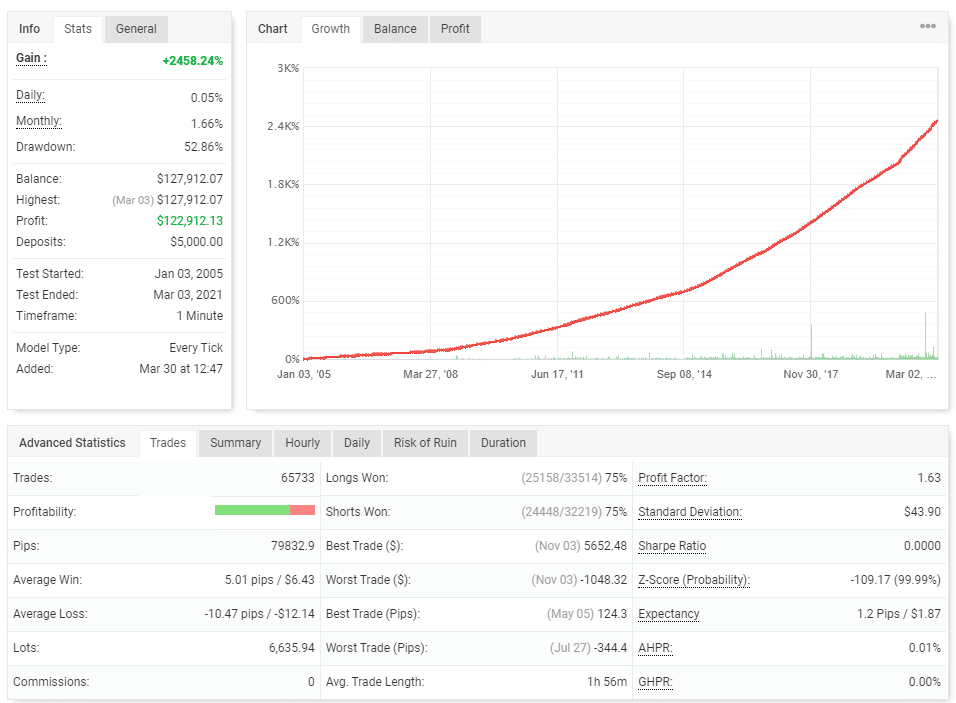View the Daily statistics tab
Screen dimensions: 956x703
[x=357, y=443]
